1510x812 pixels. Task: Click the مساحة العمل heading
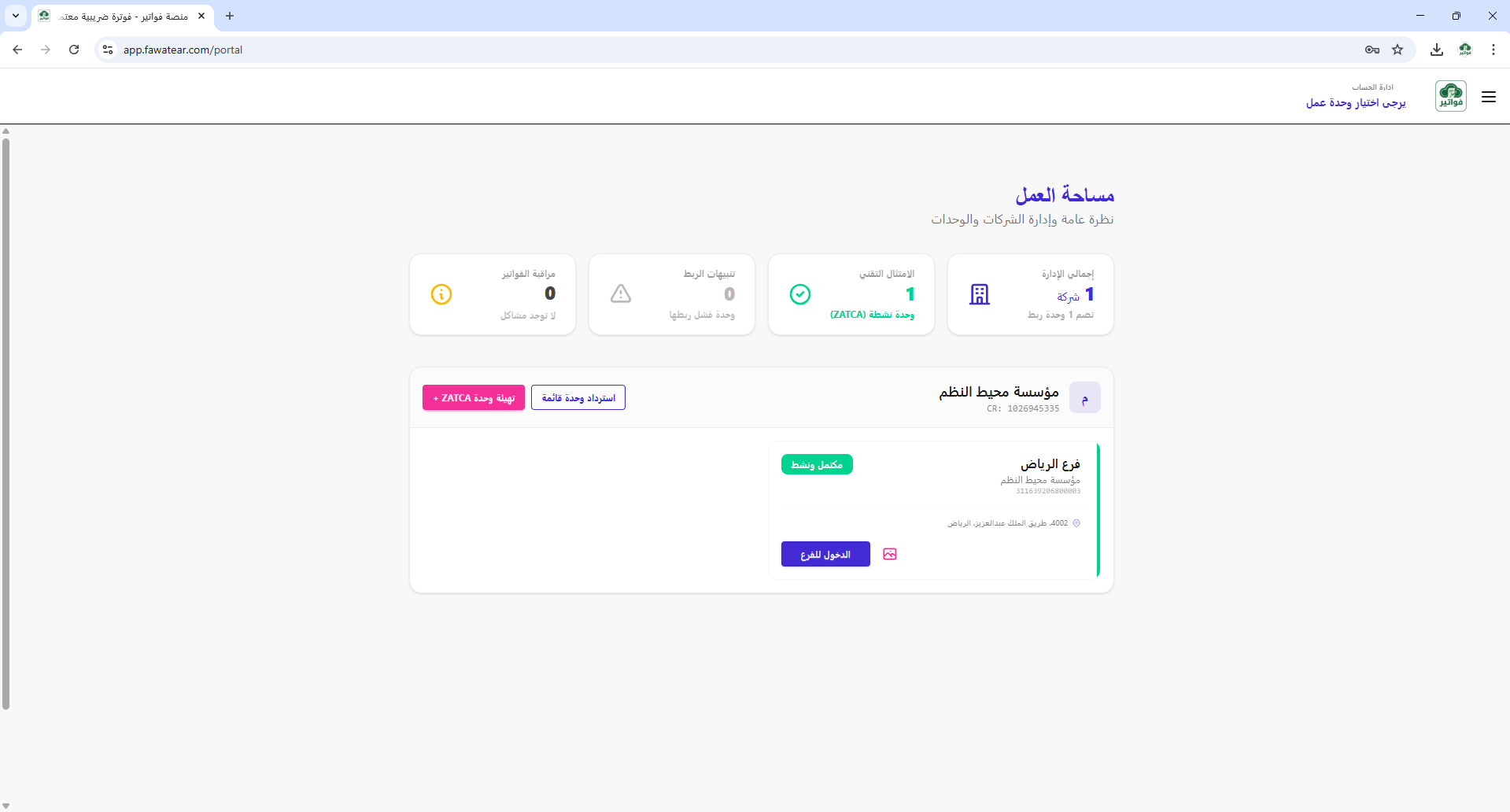click(x=1065, y=194)
